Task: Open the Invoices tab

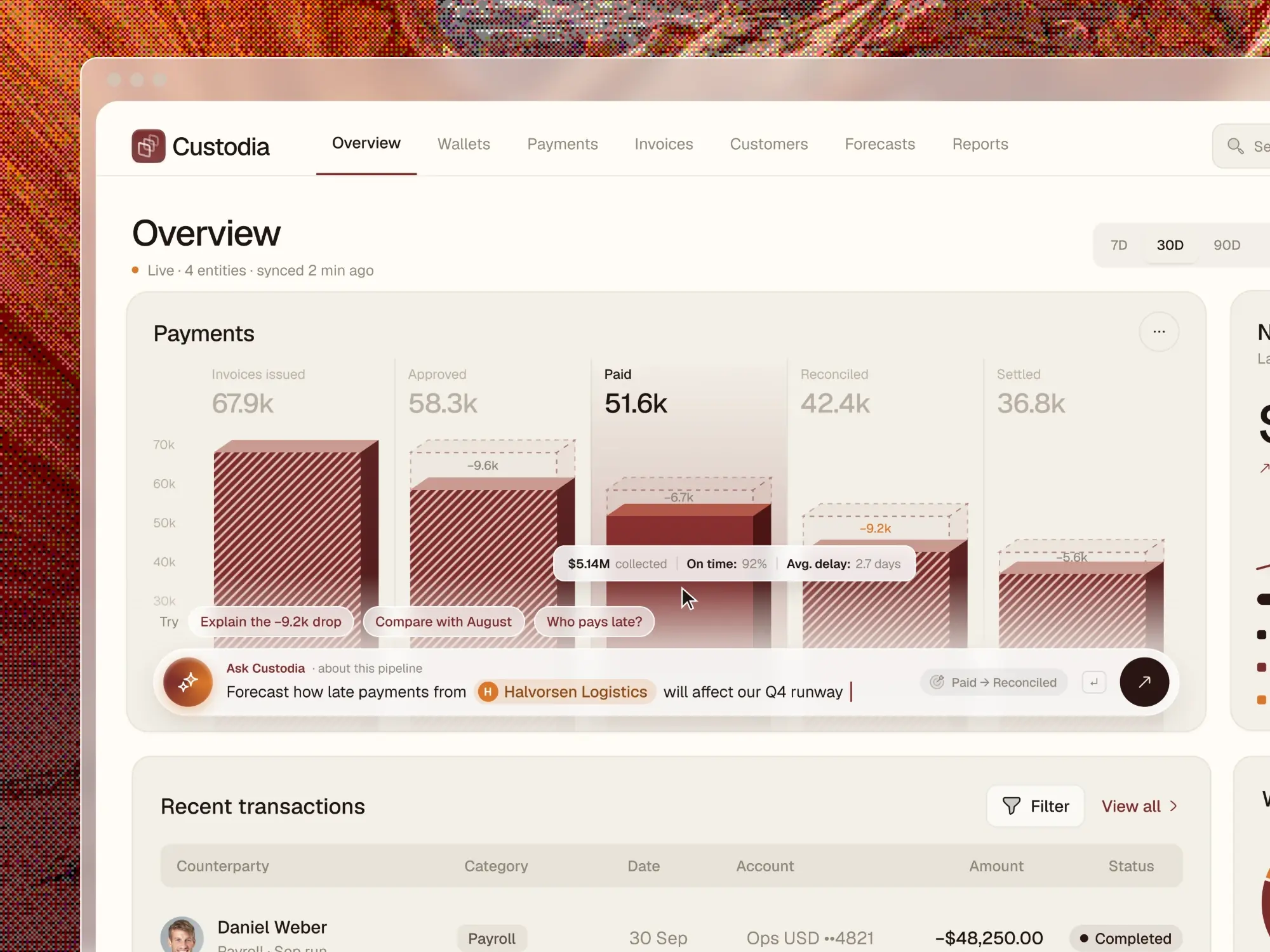Action: (664, 144)
